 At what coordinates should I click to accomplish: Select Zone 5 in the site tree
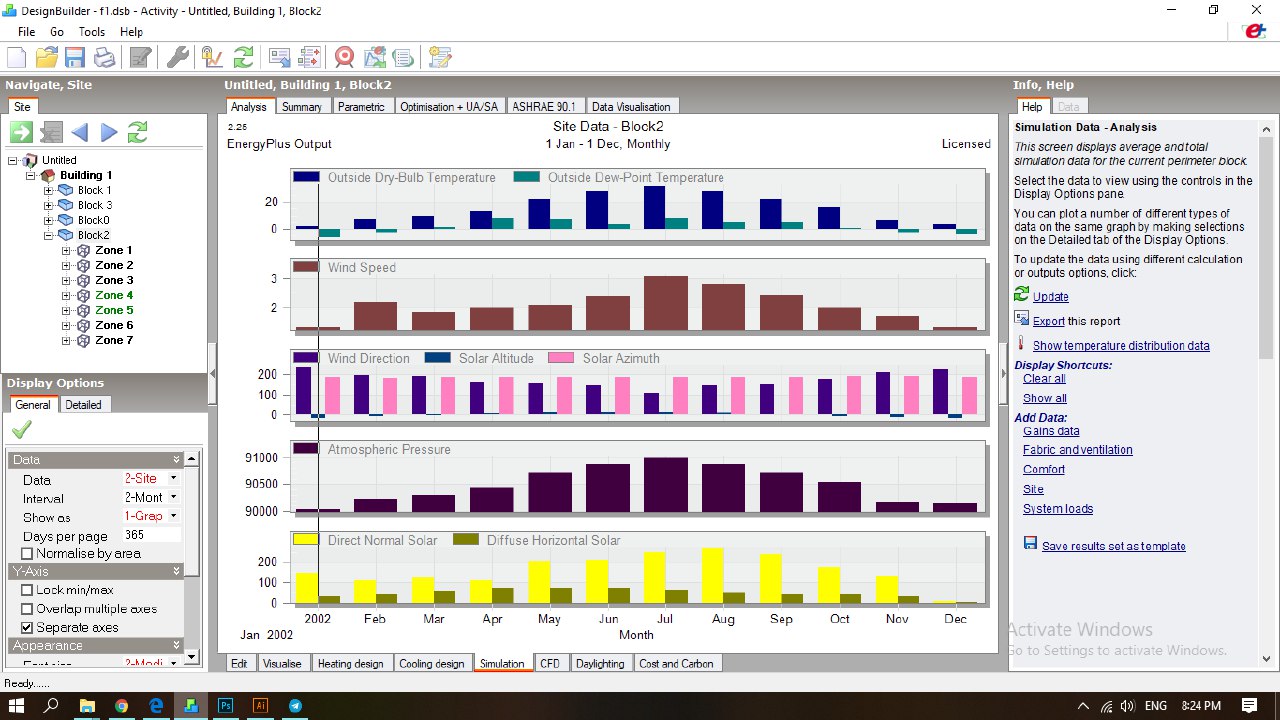(x=114, y=310)
